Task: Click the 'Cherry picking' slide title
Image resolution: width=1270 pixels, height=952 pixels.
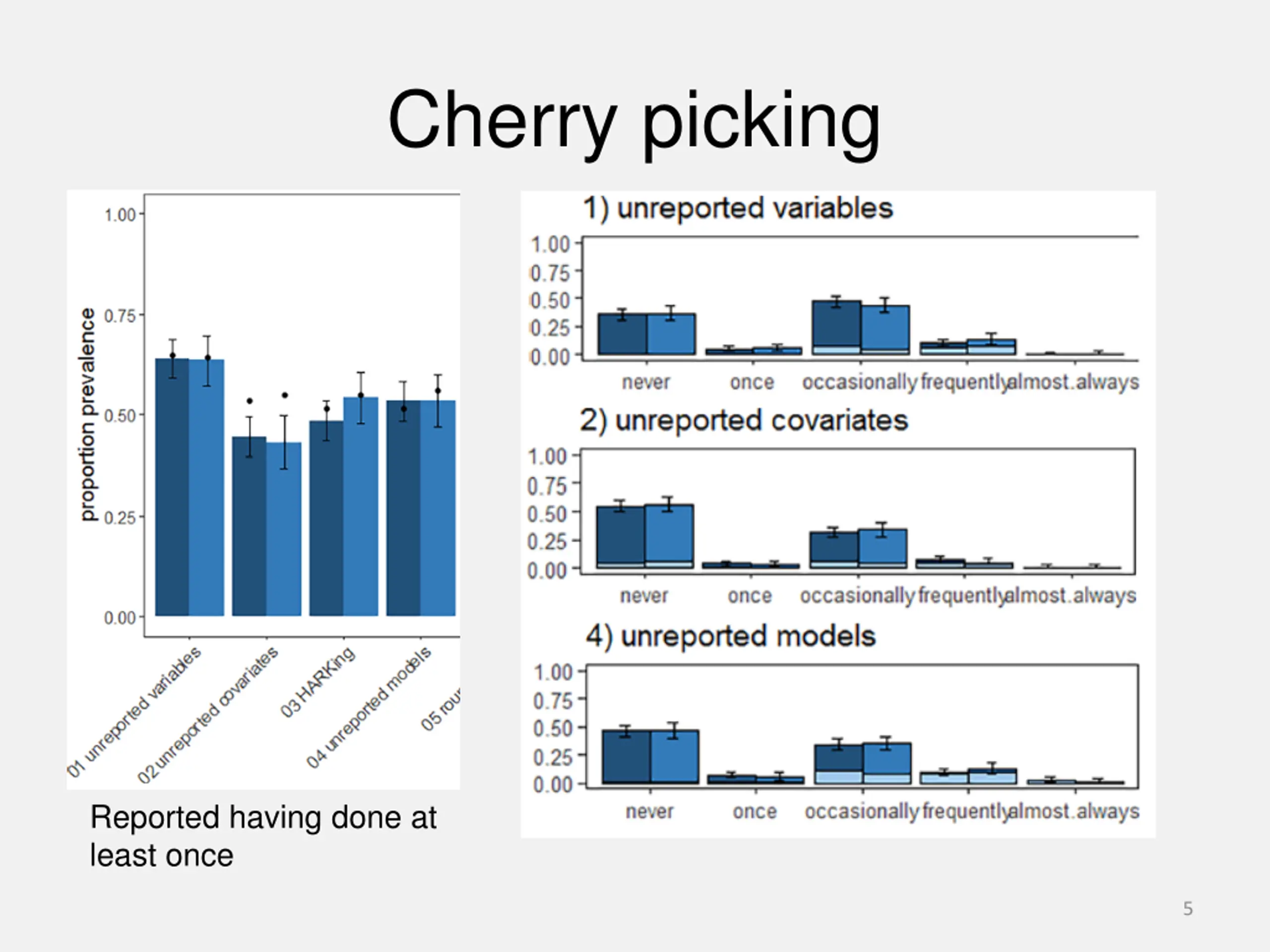Action: pyautogui.click(x=634, y=121)
